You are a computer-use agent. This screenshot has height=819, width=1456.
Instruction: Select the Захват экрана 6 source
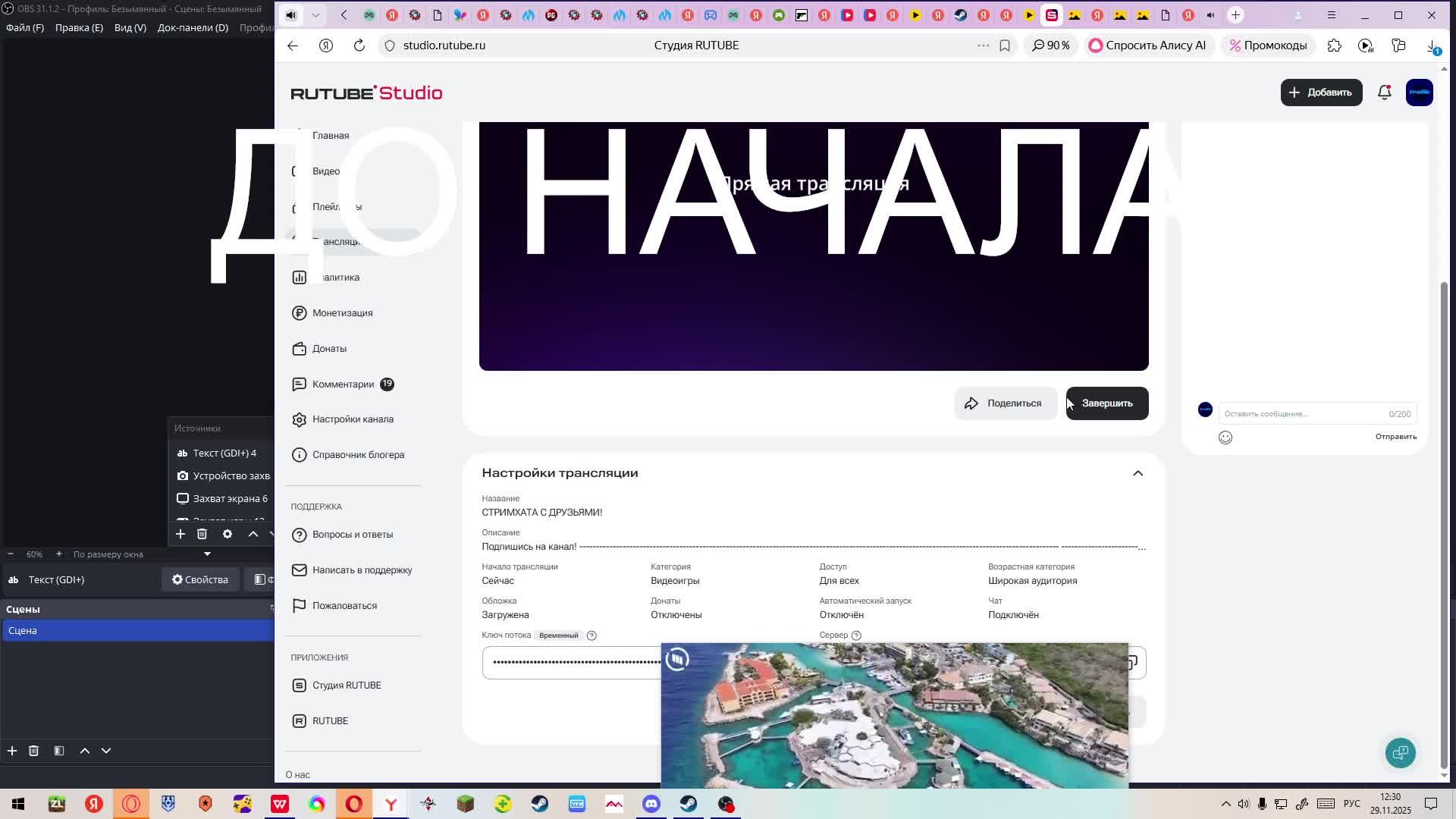coord(230,499)
